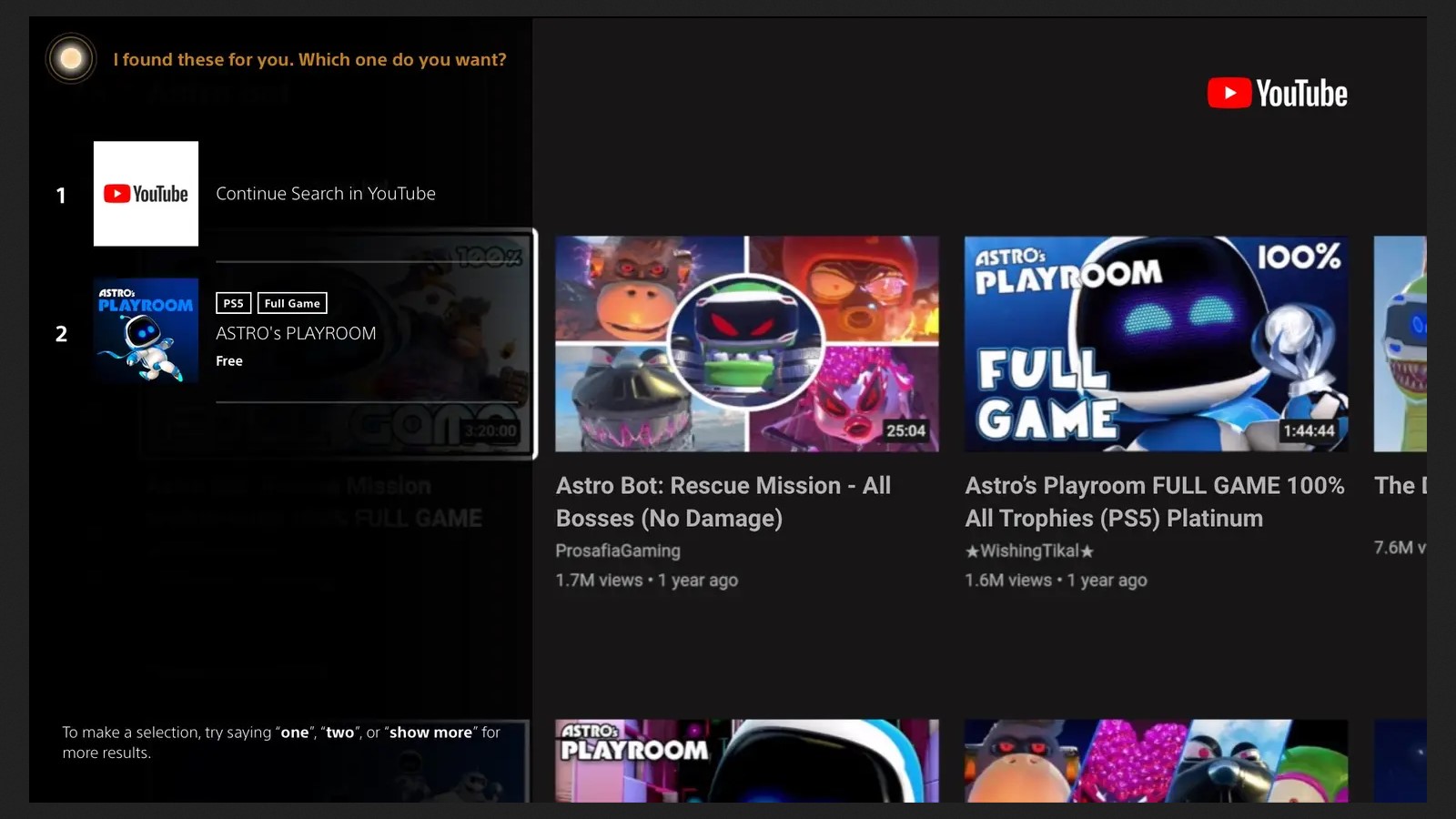The height and width of the screenshot is (819, 1456).
Task: Click the 25:04 duration badge
Action: (906, 430)
